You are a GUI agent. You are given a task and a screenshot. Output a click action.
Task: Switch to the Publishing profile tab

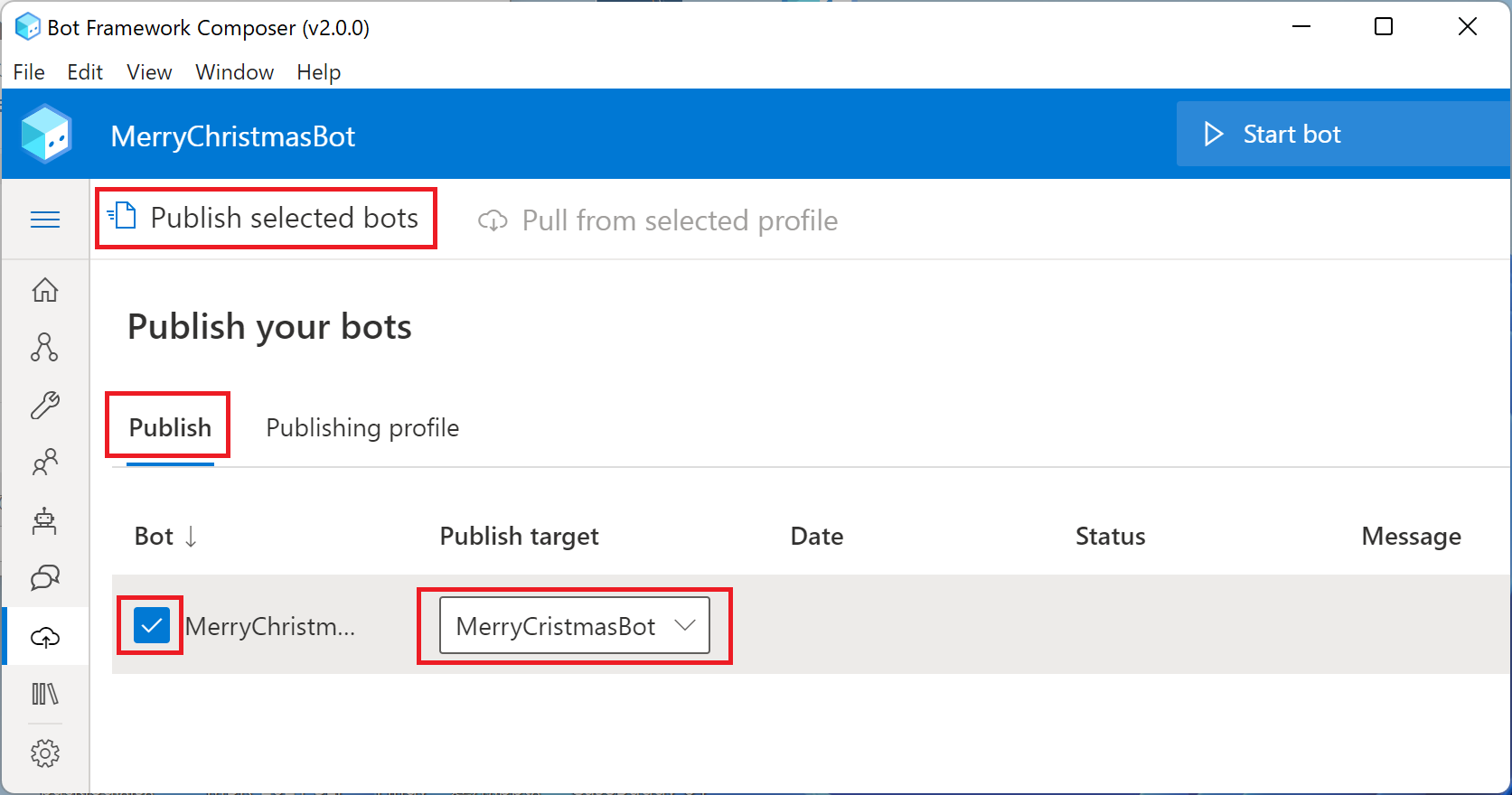(362, 427)
